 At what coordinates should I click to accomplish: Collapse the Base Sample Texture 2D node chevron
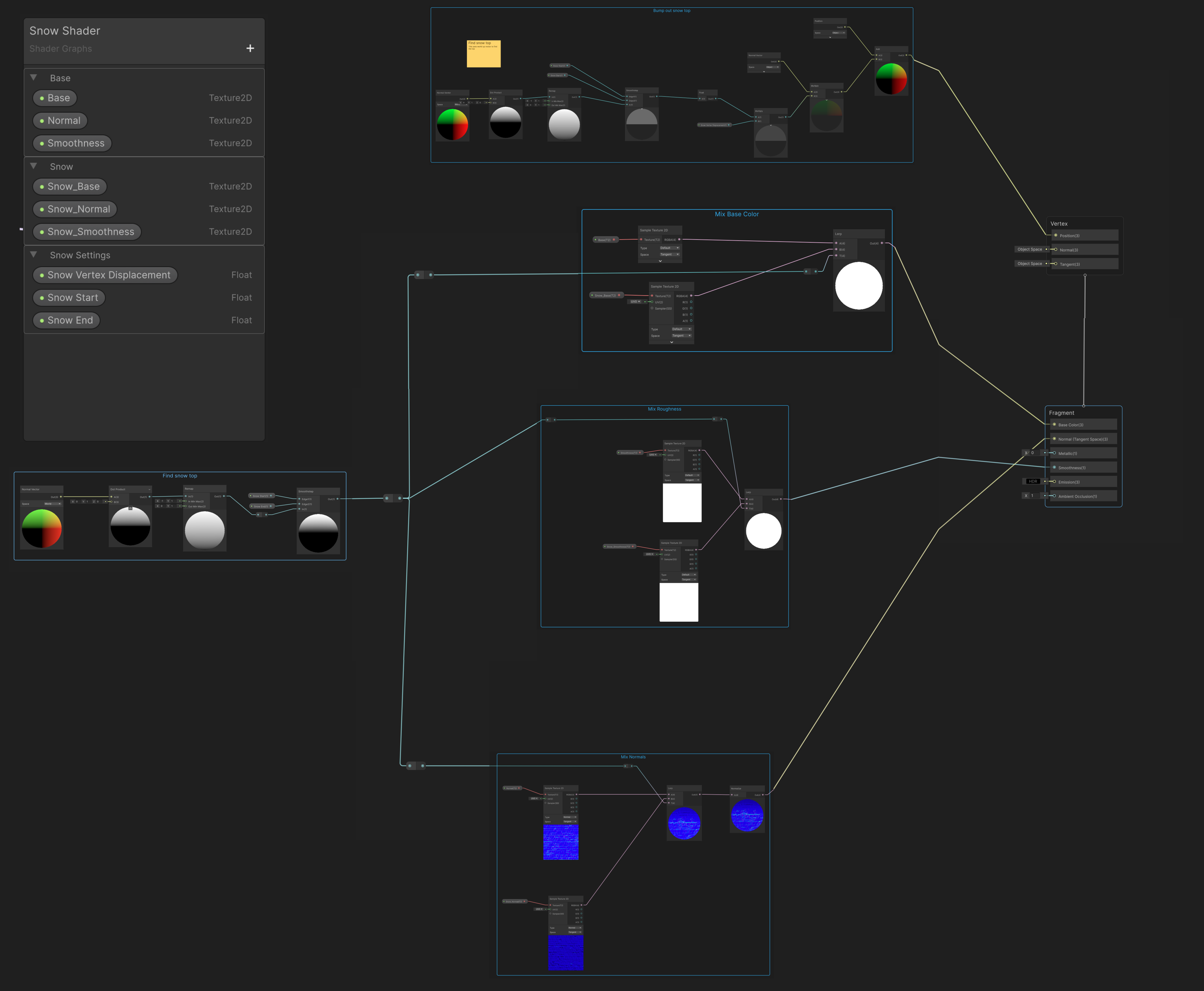661,261
